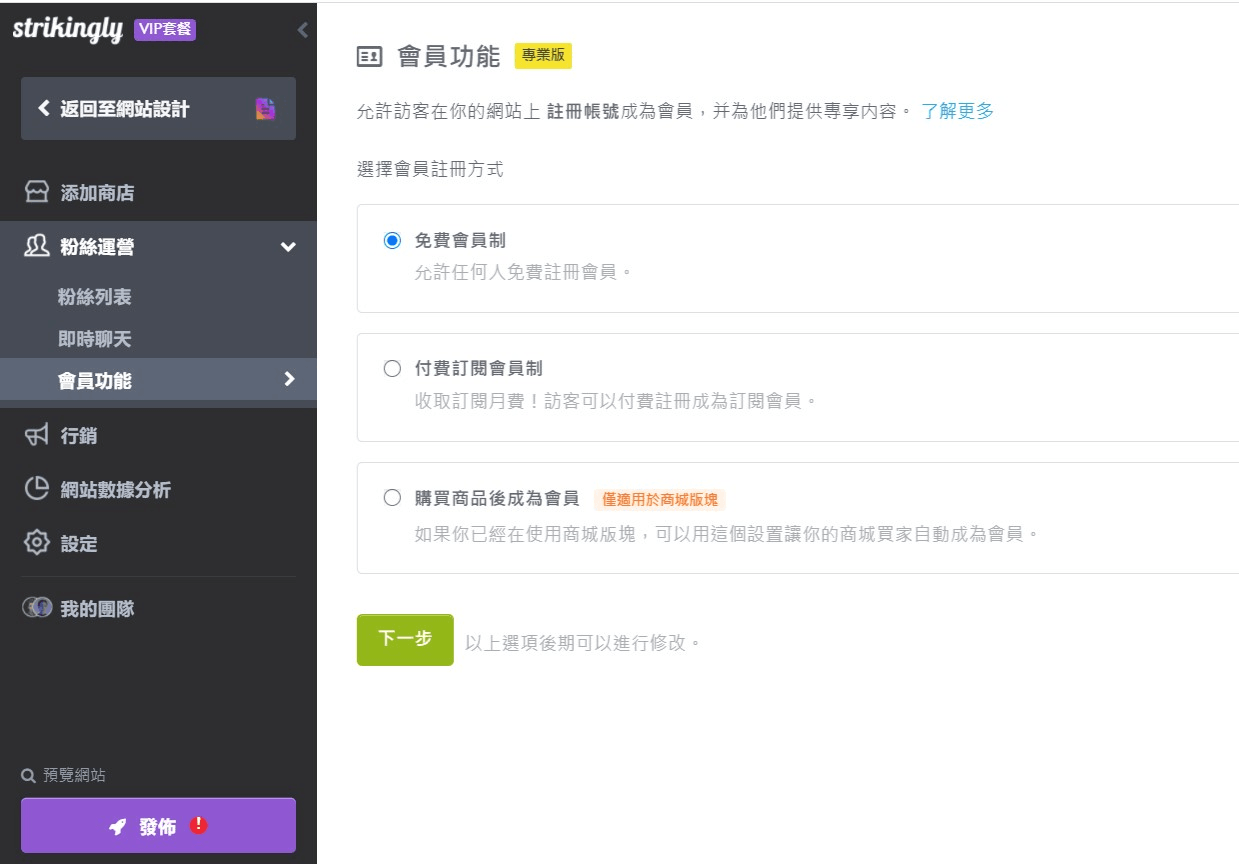Select the 行銷 megaphone icon
This screenshot has height=864, width=1239.
click(36, 435)
